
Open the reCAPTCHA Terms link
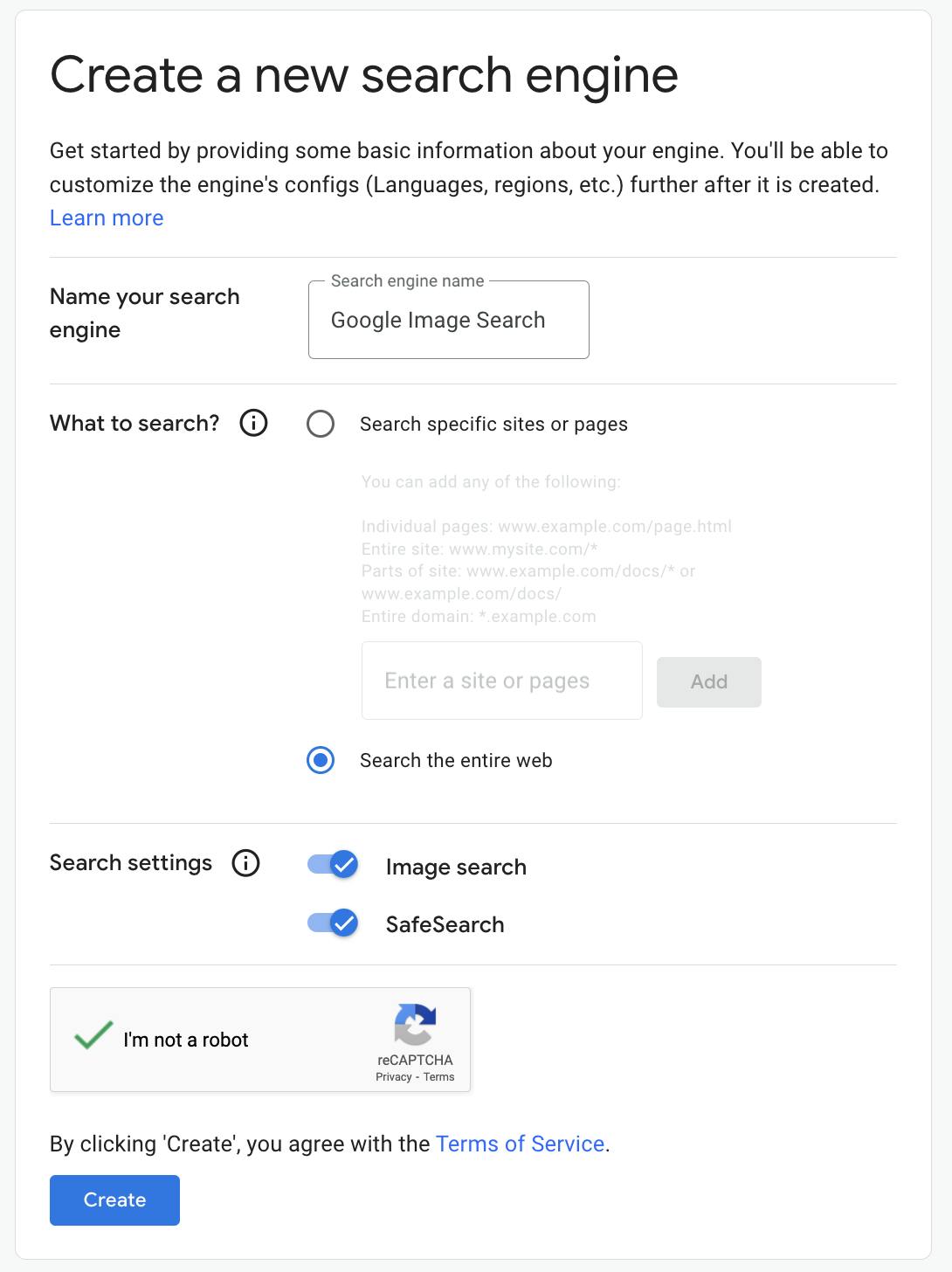point(438,1076)
